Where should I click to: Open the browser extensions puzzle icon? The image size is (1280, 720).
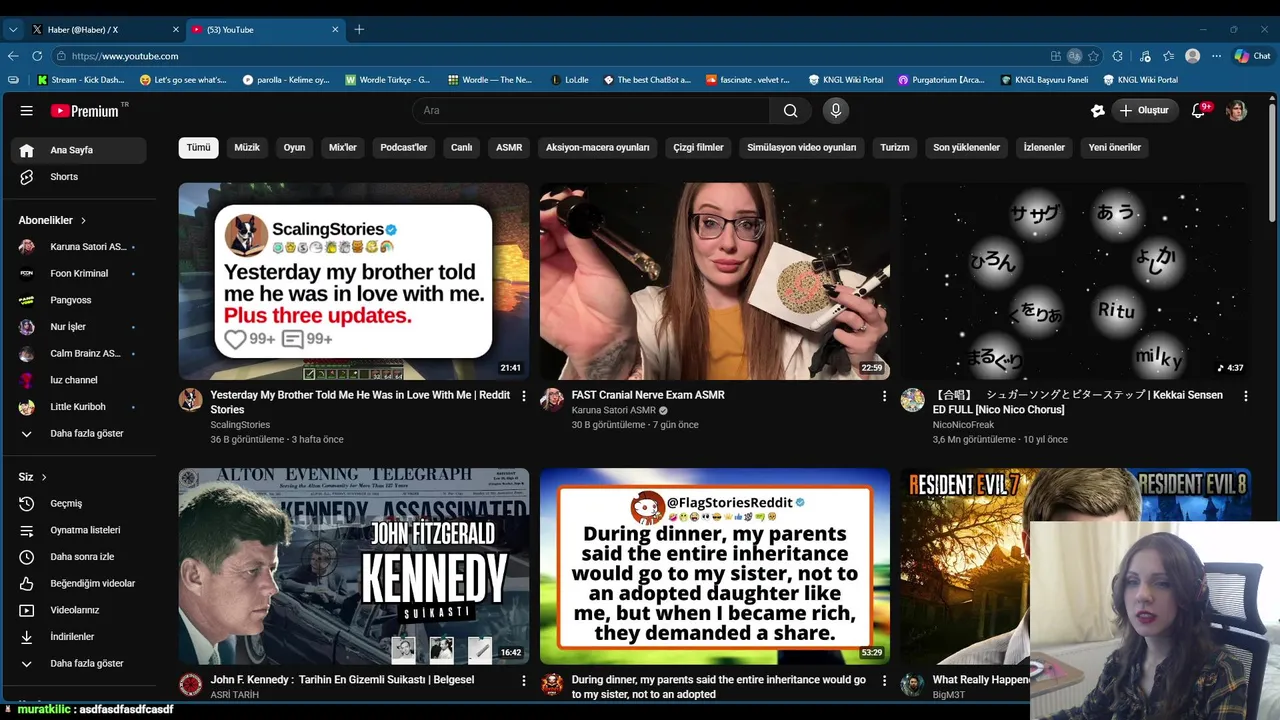coord(1118,56)
